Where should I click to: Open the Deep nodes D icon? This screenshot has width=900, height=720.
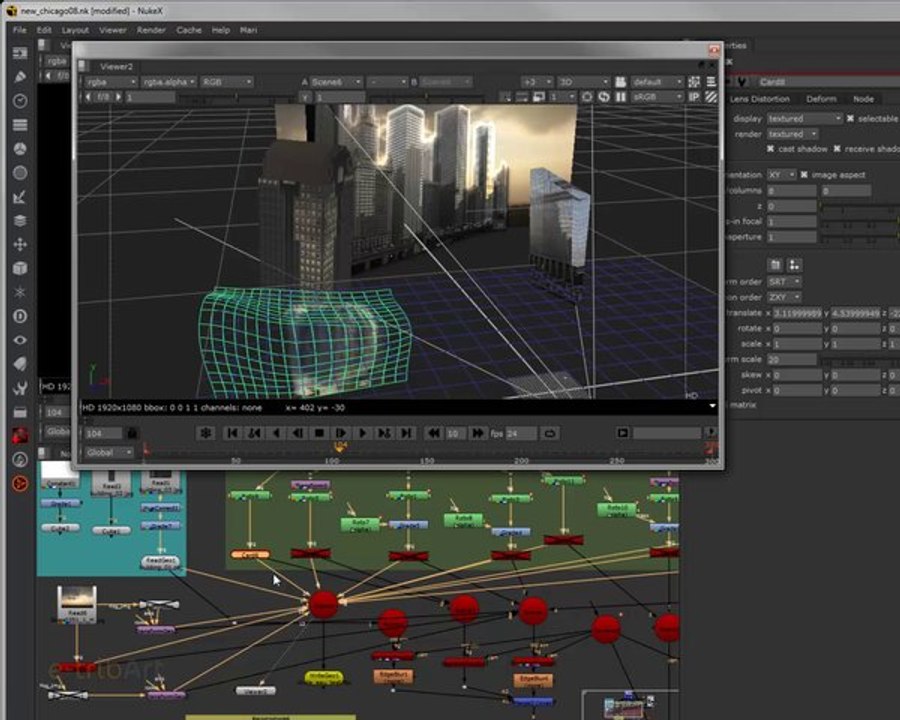click(20, 316)
